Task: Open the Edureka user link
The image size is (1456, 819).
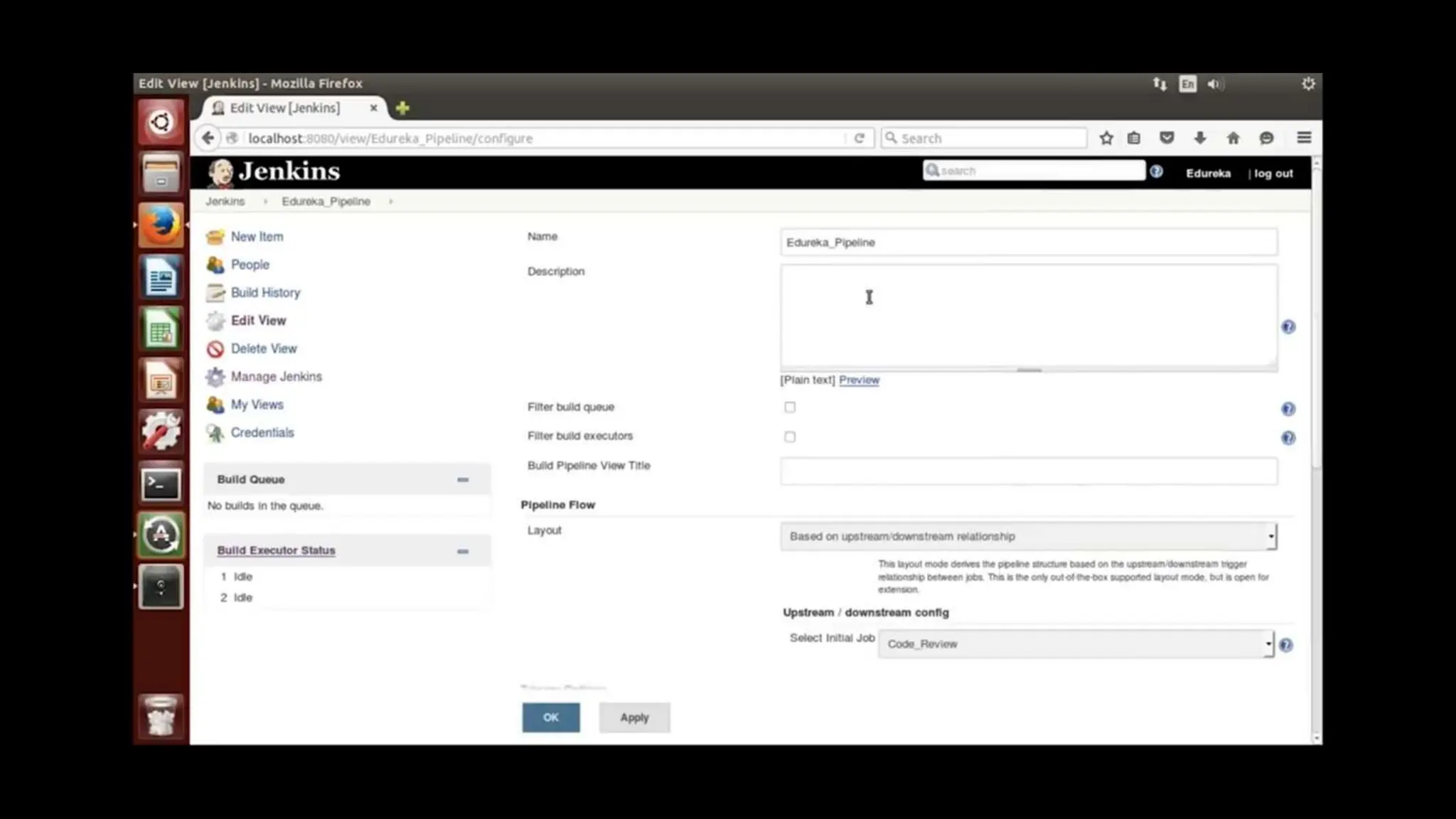Action: click(x=1208, y=173)
